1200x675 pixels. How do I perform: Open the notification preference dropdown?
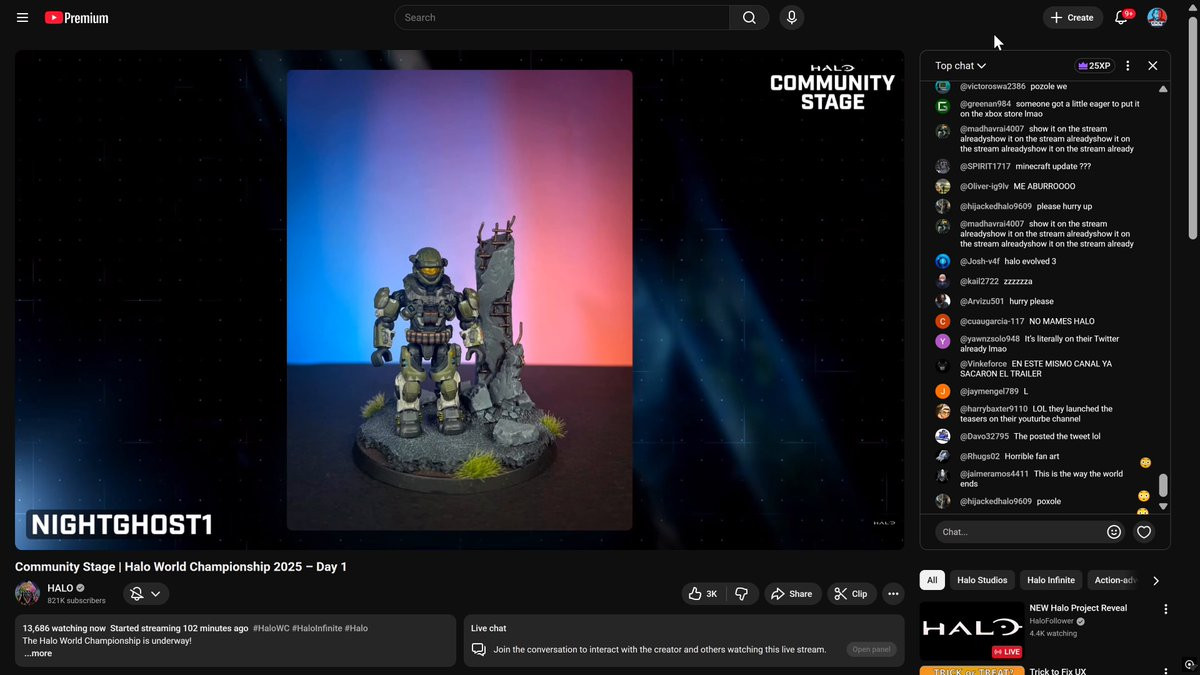pyautogui.click(x=146, y=594)
